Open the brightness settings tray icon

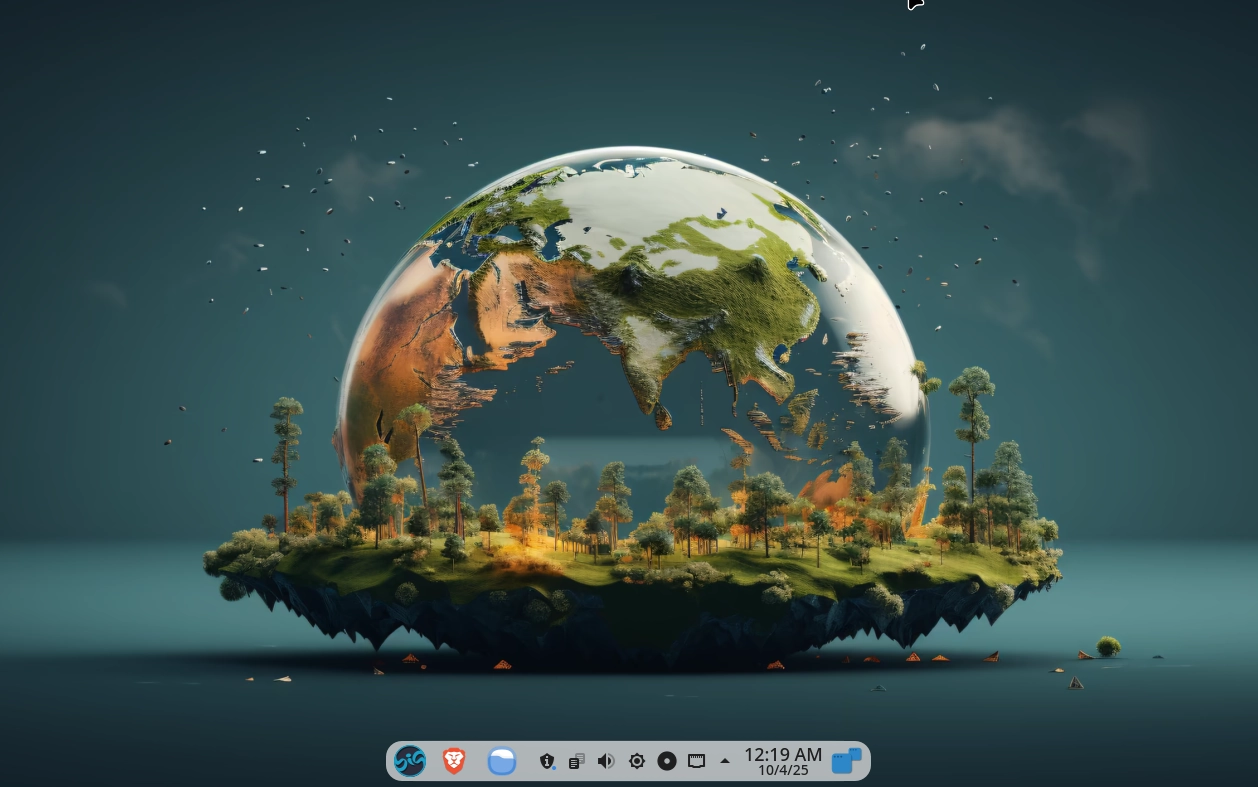click(637, 761)
